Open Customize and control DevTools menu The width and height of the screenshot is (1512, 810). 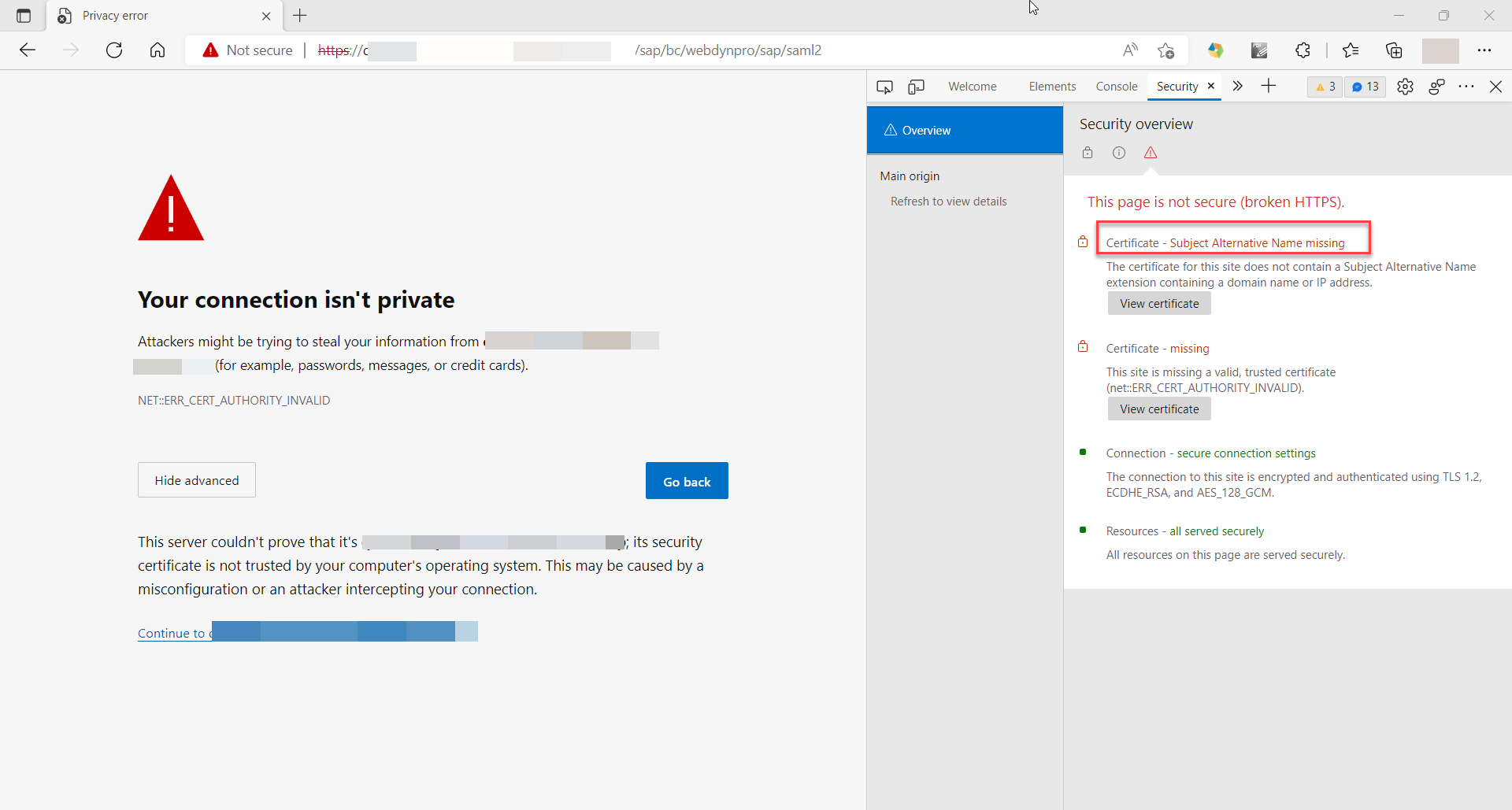pyautogui.click(x=1466, y=87)
